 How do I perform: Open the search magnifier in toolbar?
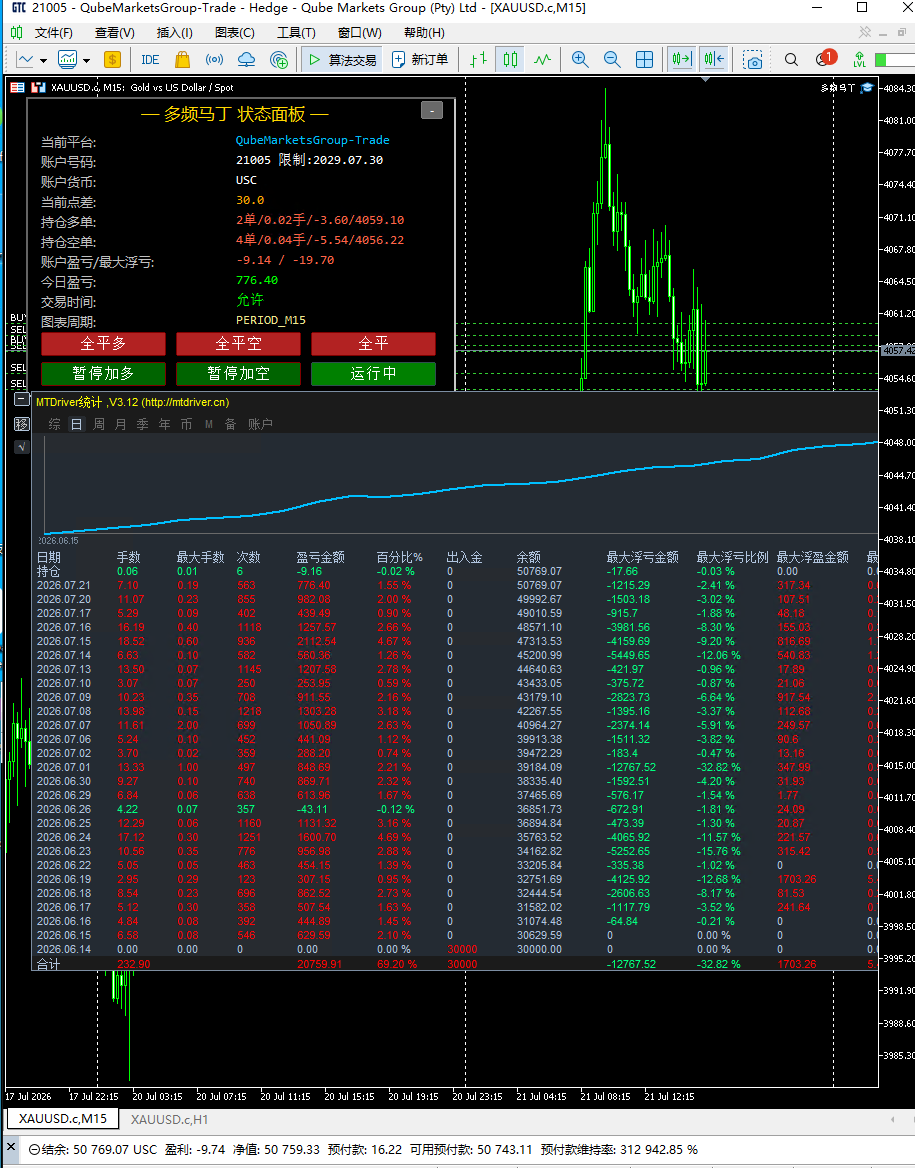[791, 60]
